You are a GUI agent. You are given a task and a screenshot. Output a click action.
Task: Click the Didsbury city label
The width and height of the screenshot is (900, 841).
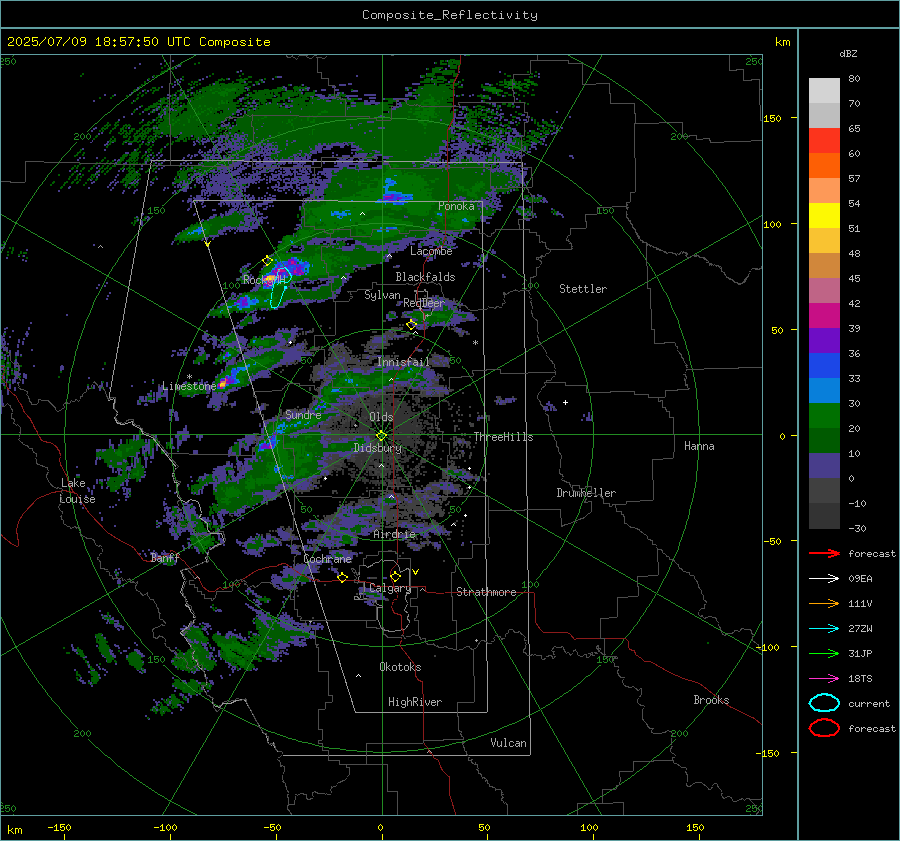pyautogui.click(x=378, y=448)
